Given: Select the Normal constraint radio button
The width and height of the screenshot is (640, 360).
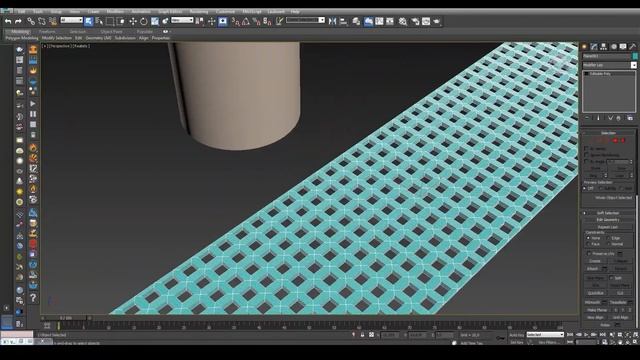Looking at the screenshot, I should [x=608, y=244].
